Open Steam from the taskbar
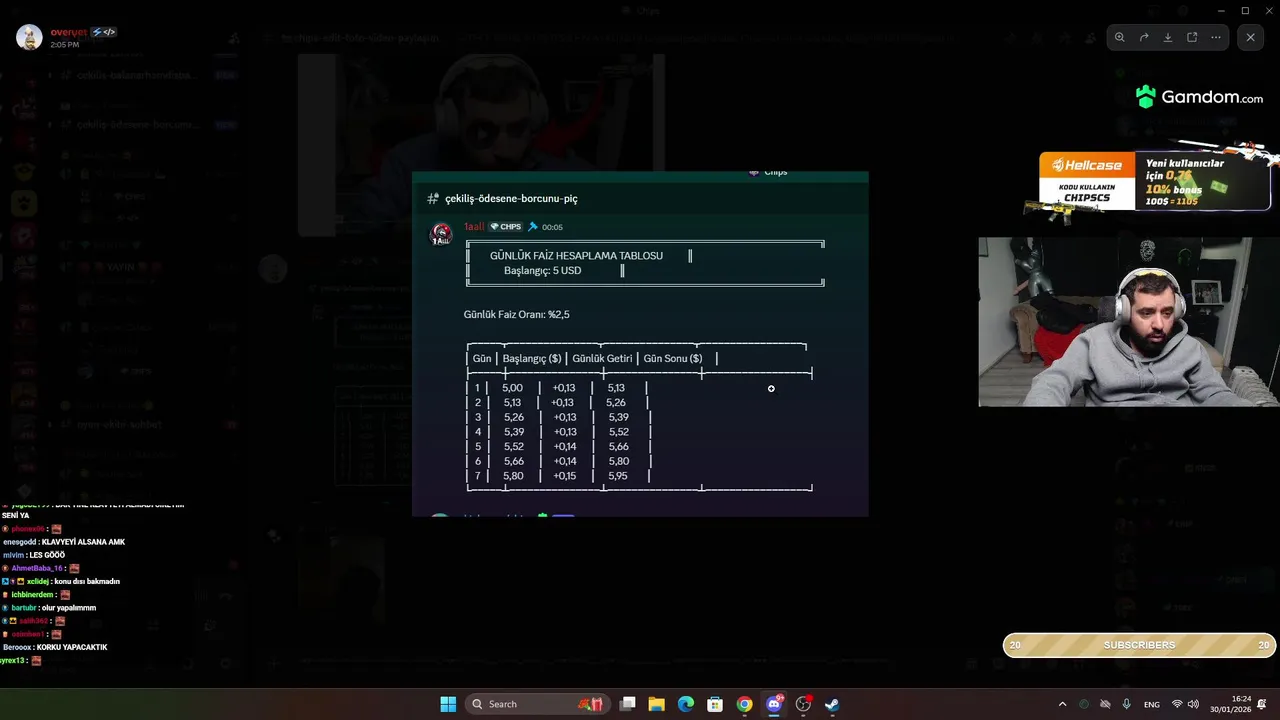Screen dimensions: 1280x720 tap(832, 704)
